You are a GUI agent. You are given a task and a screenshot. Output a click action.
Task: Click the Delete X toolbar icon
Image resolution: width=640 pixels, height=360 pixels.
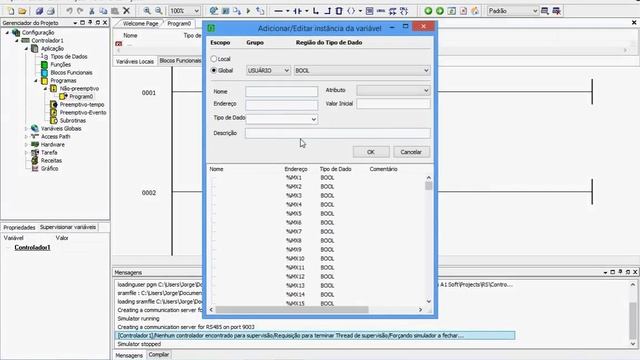pyautogui.click(x=127, y=11)
